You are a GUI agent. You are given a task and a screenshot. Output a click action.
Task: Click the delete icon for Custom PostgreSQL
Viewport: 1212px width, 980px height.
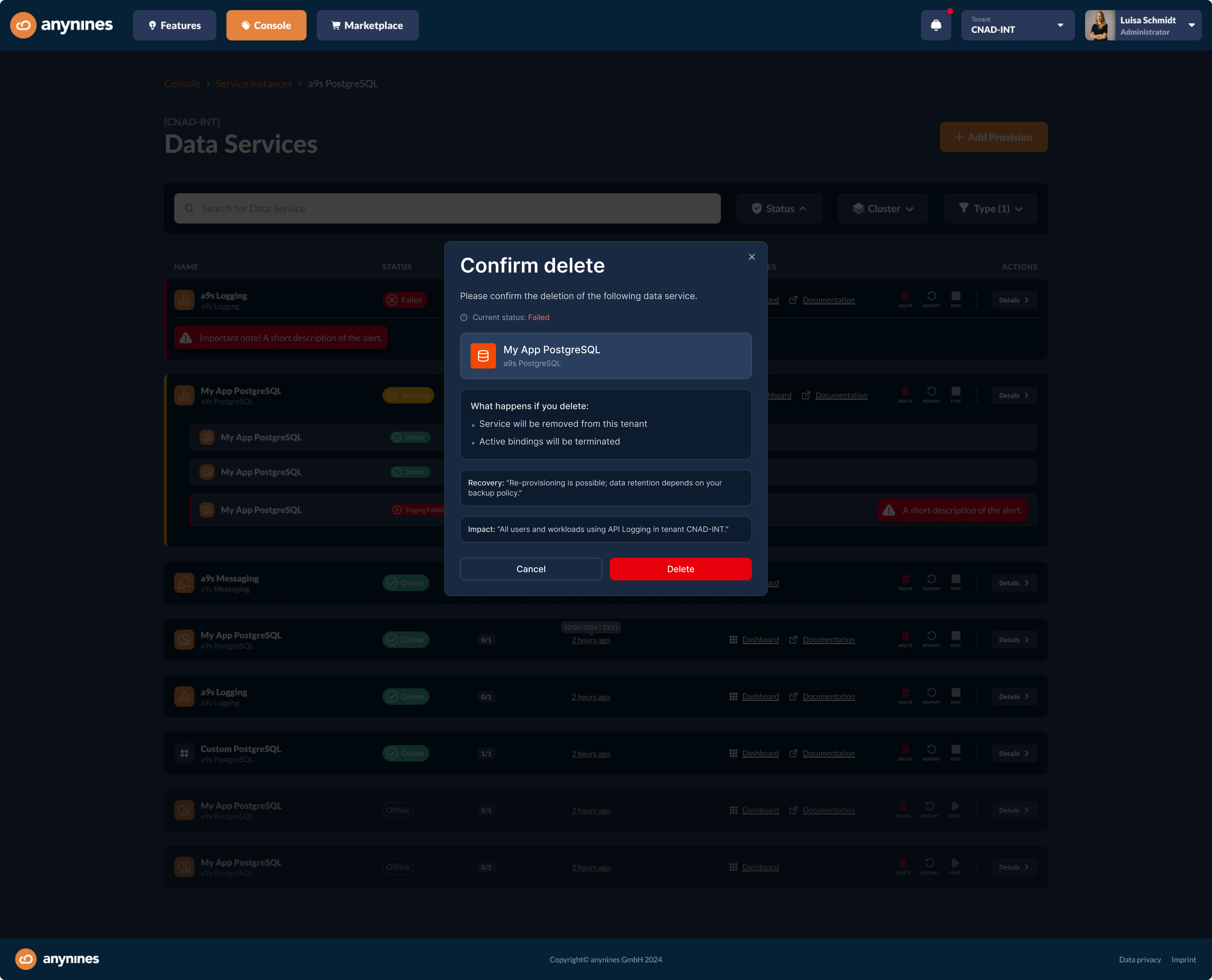tap(905, 752)
